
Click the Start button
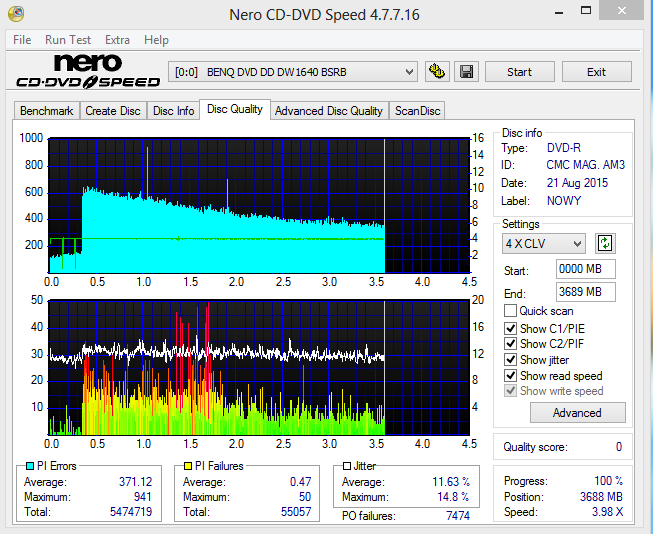(519, 72)
